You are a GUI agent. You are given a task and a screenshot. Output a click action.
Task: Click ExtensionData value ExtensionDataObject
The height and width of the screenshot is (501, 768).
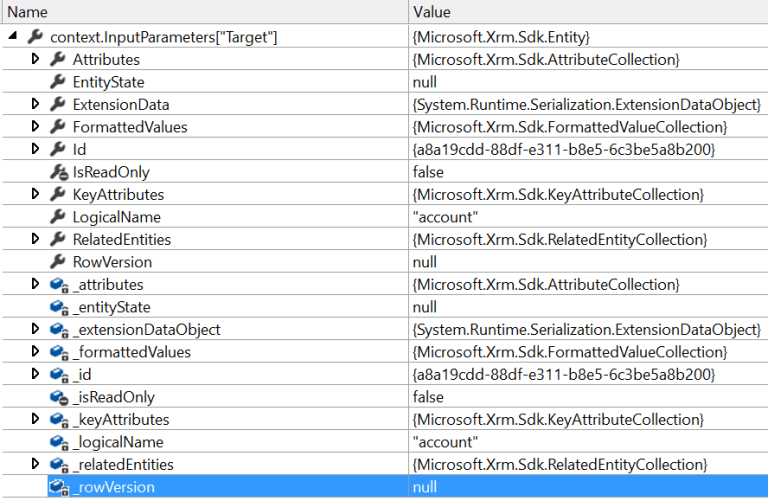tap(587, 104)
